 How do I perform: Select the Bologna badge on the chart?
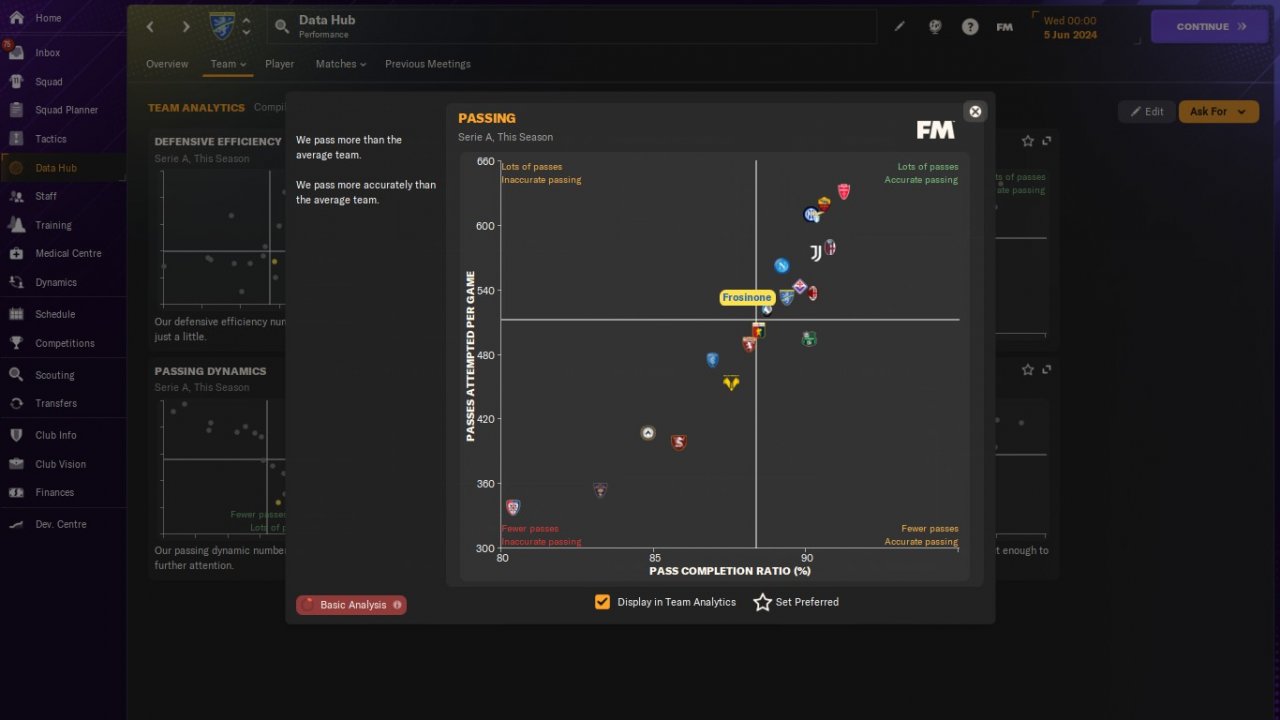[x=830, y=247]
